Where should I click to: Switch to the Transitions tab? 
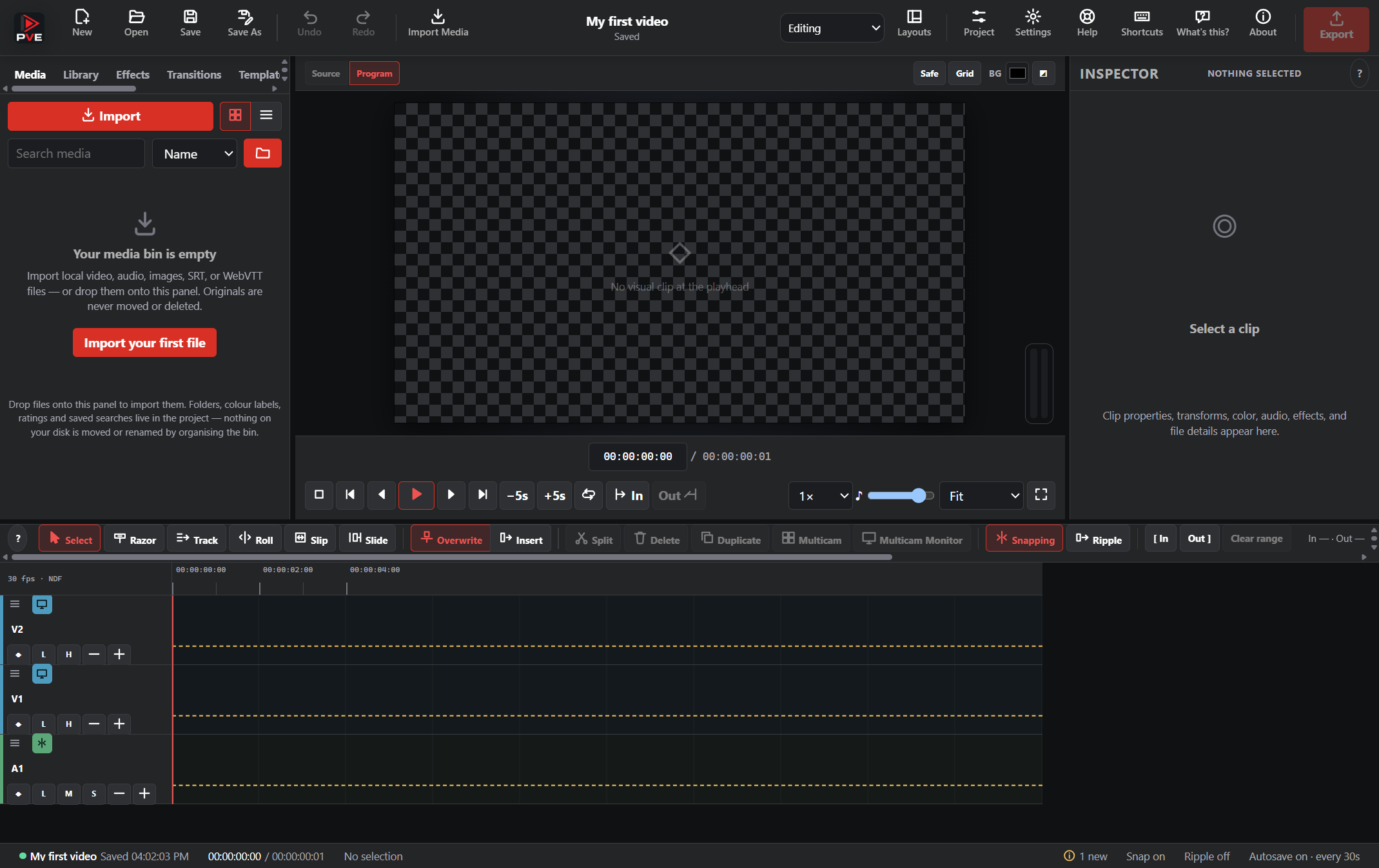click(193, 75)
